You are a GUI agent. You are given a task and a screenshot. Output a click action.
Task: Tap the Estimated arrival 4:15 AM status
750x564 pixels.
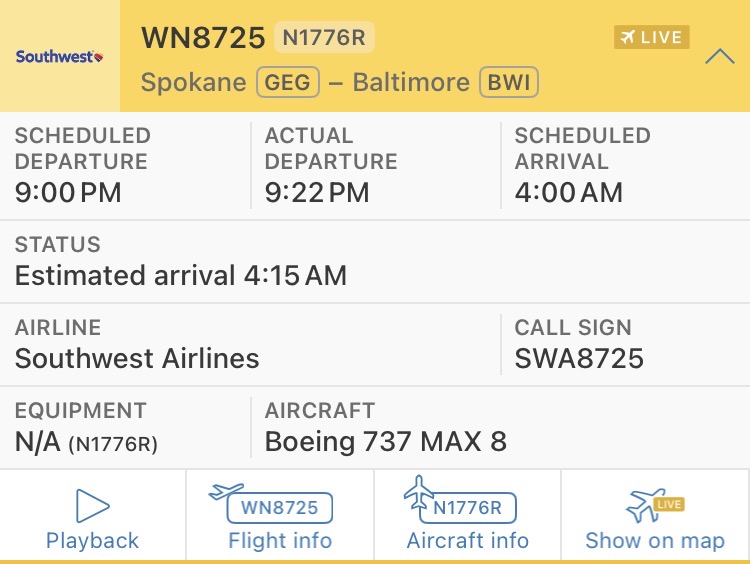point(181,275)
